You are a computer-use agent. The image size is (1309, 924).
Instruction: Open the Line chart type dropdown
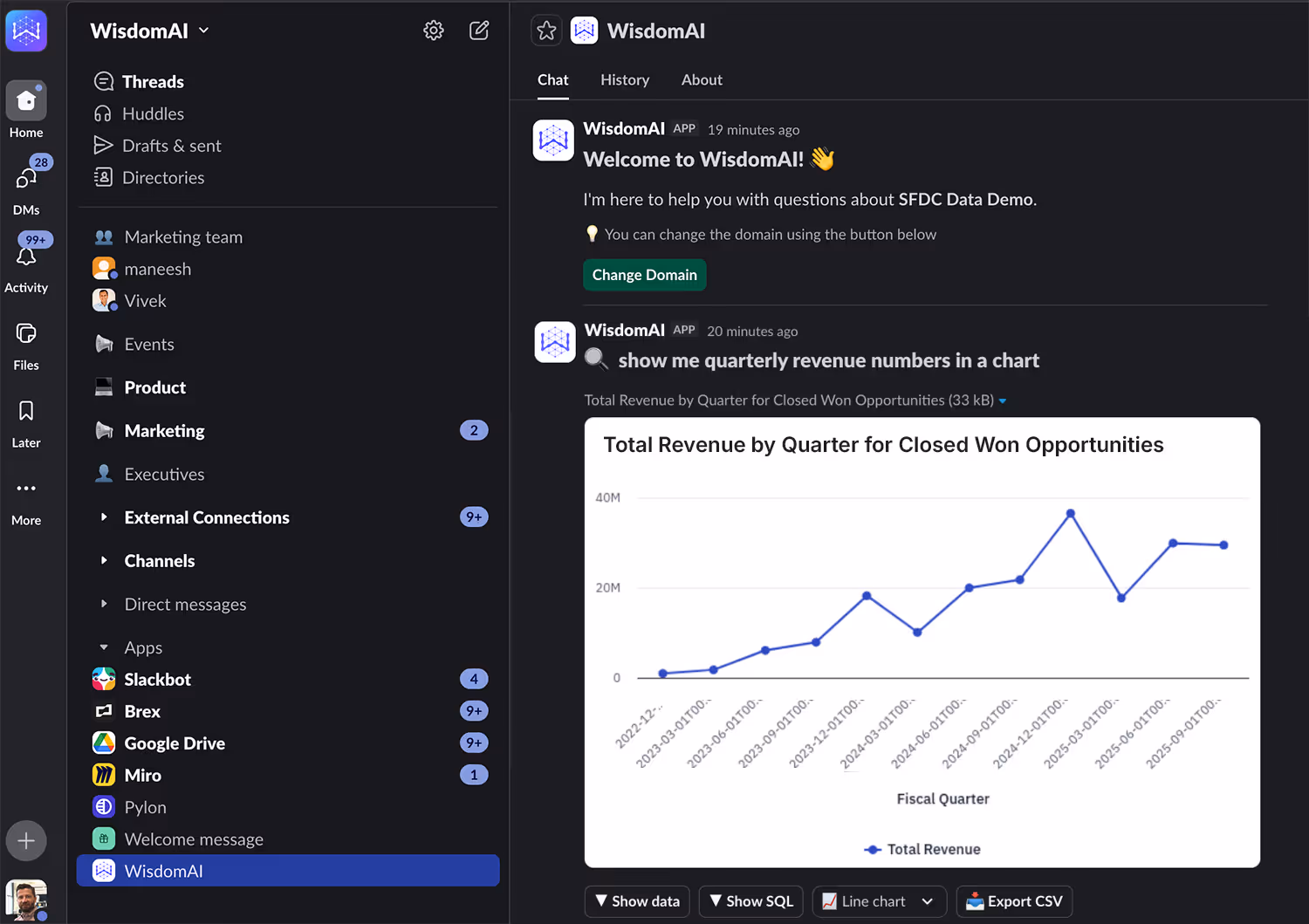click(x=879, y=901)
